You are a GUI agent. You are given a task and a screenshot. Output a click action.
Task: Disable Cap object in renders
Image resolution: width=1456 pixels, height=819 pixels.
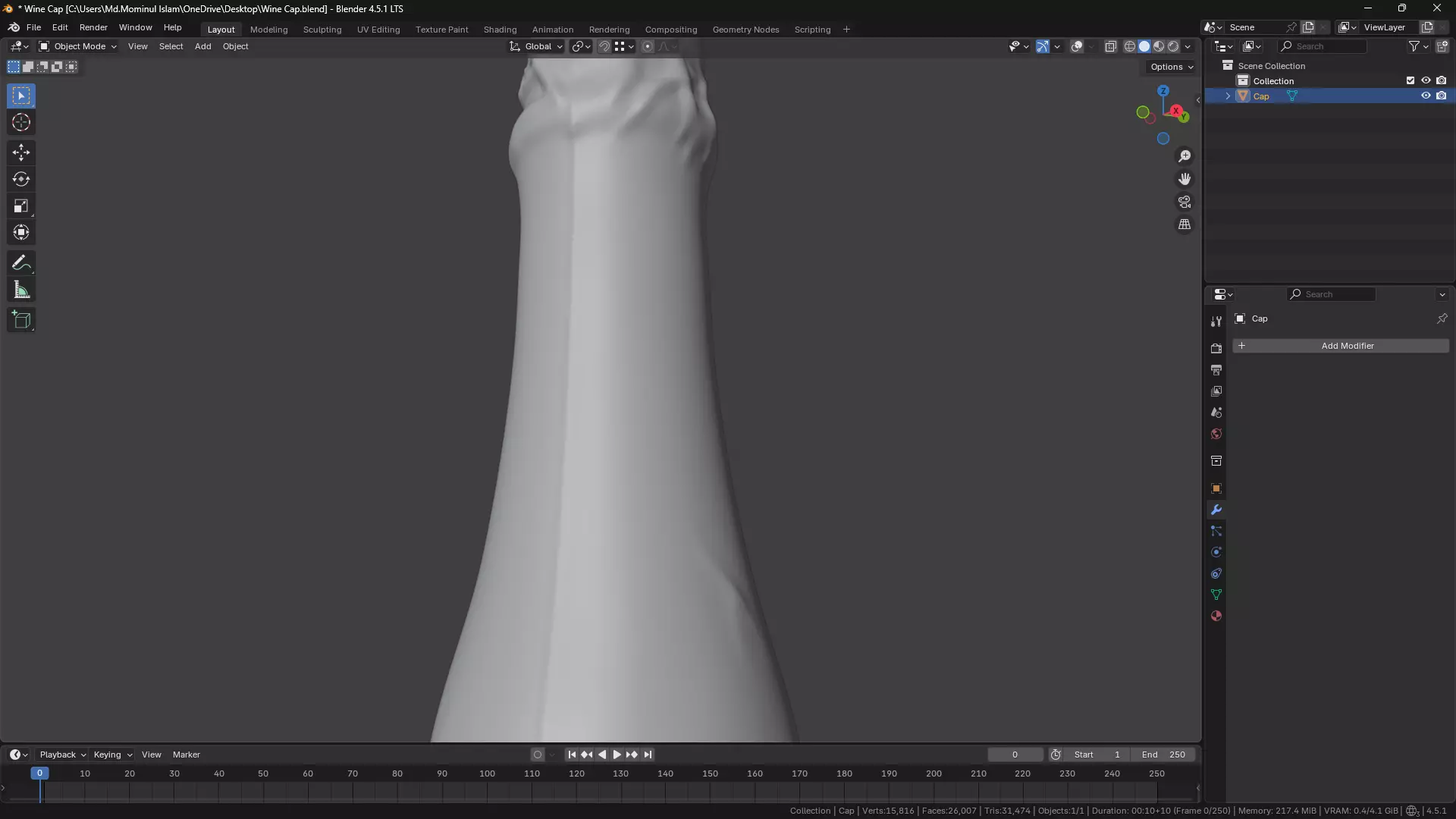(x=1442, y=96)
